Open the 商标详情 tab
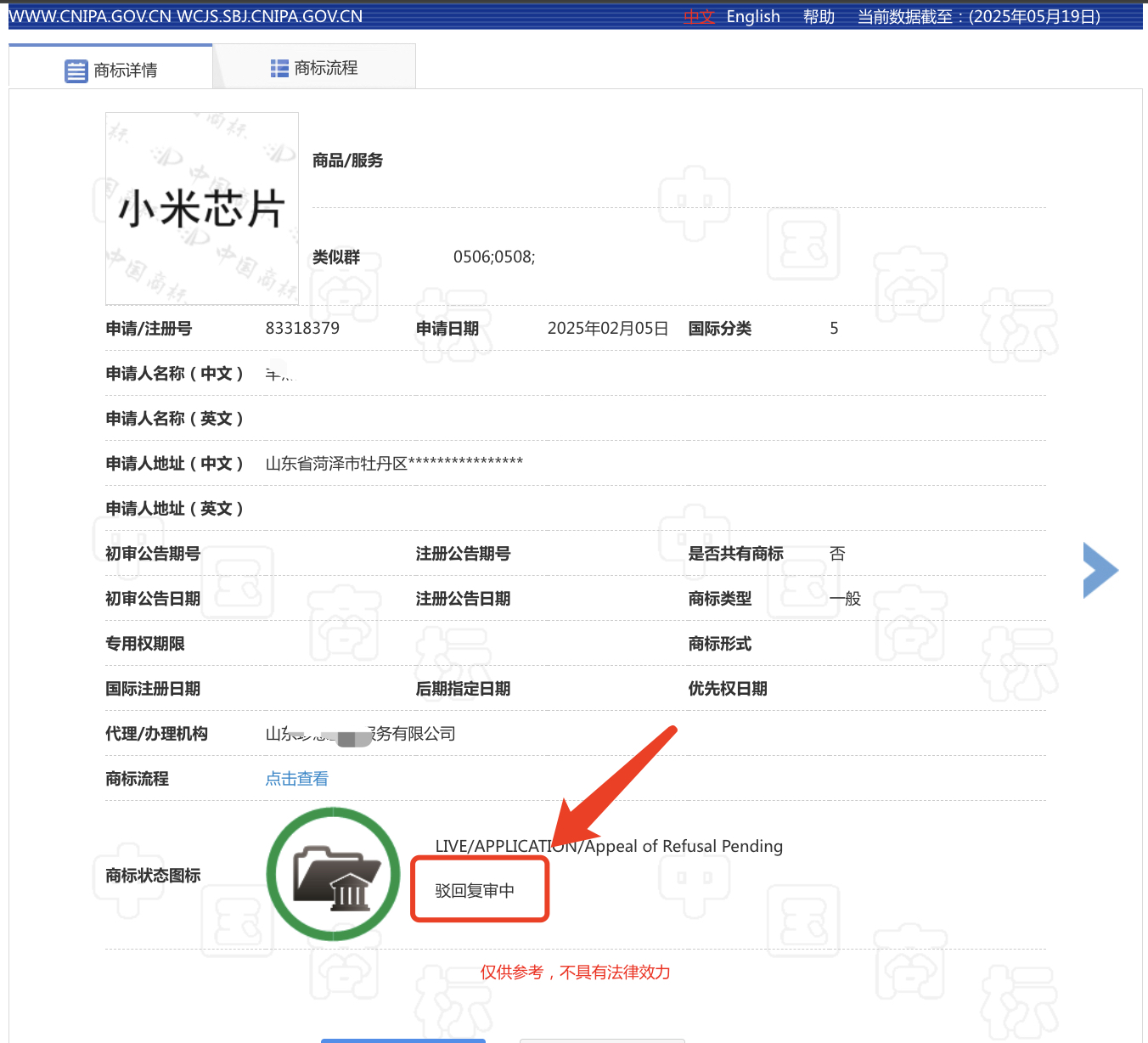The height and width of the screenshot is (1043, 1148). (x=110, y=68)
